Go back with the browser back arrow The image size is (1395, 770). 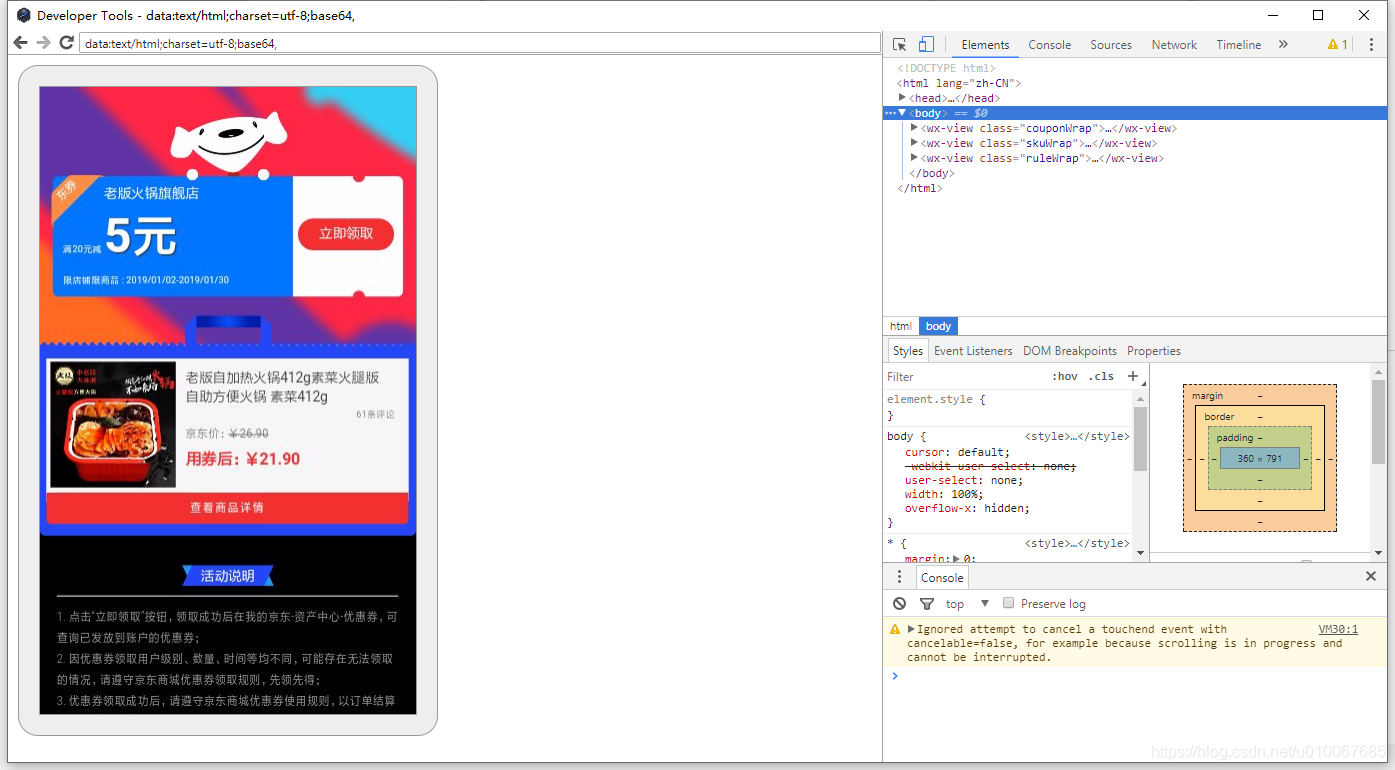(20, 43)
